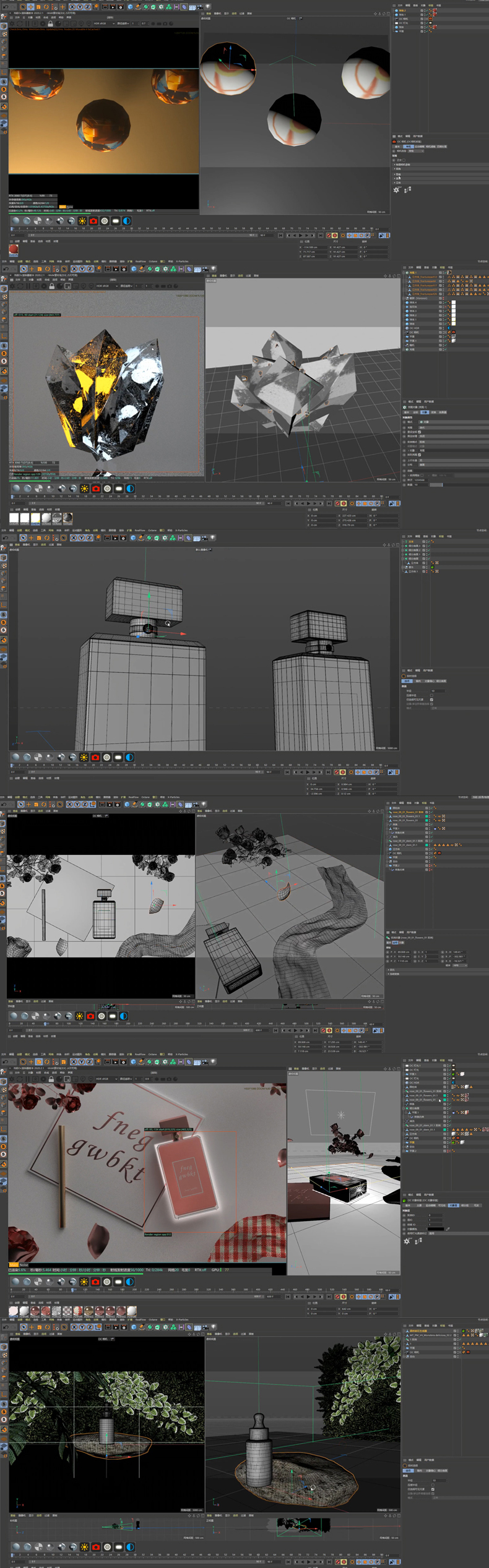Click white area light icon in pink perfume render window
Image resolution: width=489 pixels, height=1568 pixels.
pos(118,1282)
